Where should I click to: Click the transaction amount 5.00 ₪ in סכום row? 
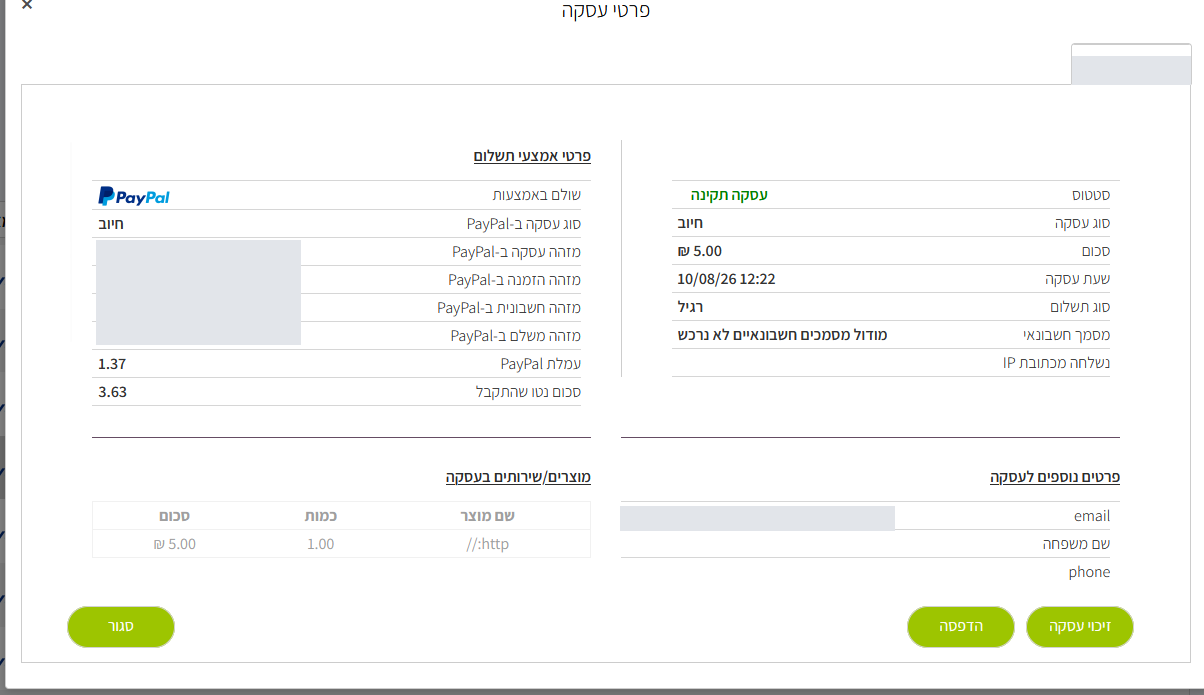(x=699, y=251)
